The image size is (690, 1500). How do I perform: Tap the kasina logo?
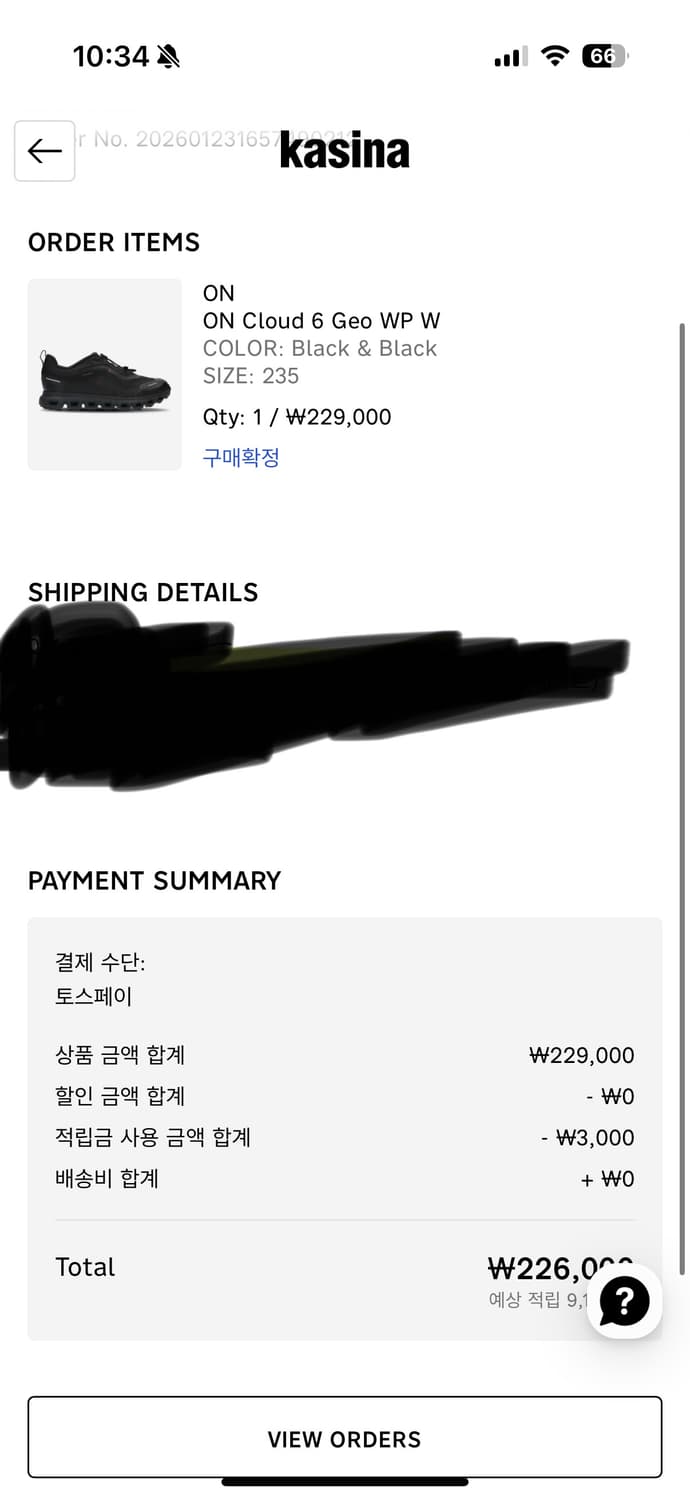point(344,150)
